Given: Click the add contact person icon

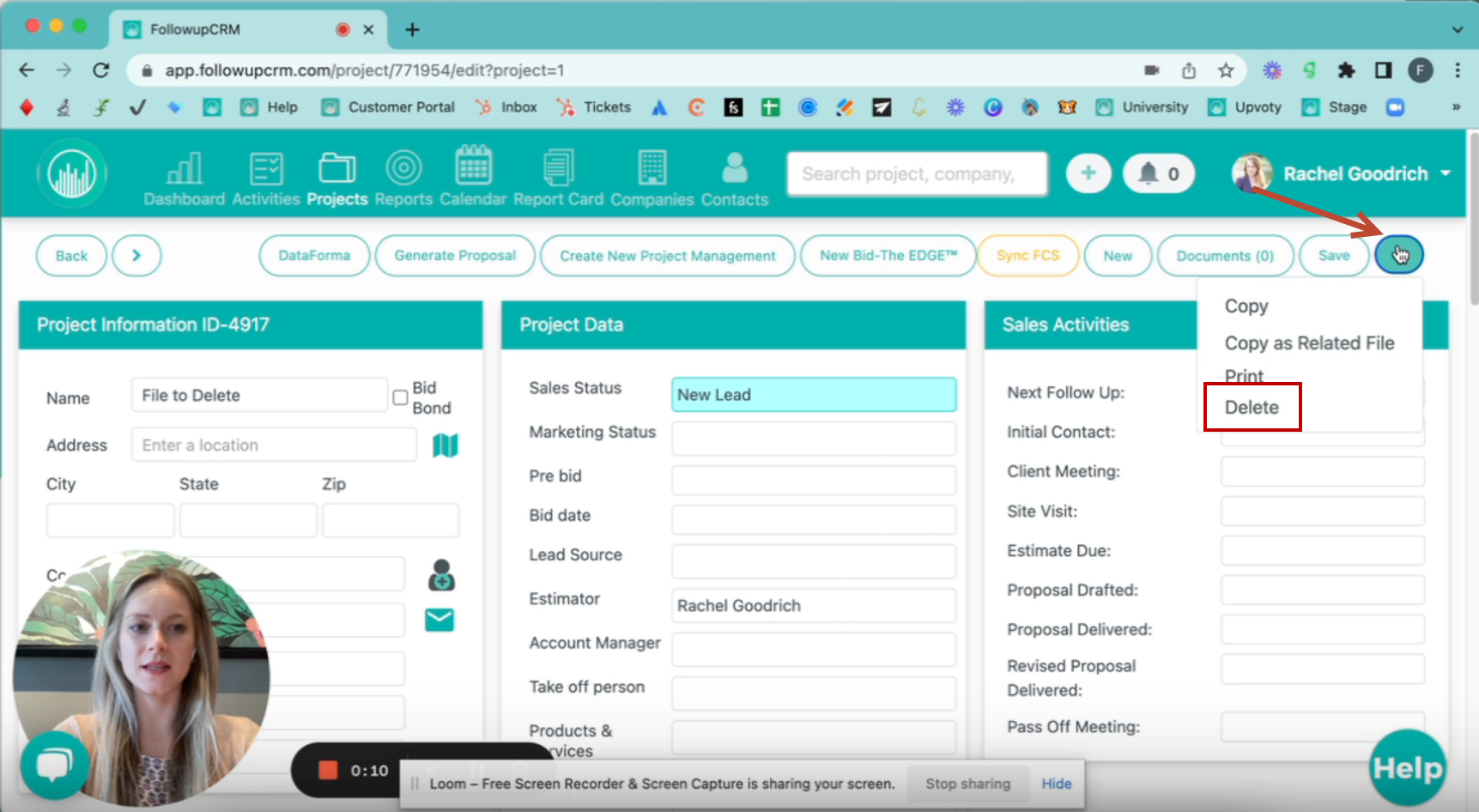Looking at the screenshot, I should tap(441, 575).
